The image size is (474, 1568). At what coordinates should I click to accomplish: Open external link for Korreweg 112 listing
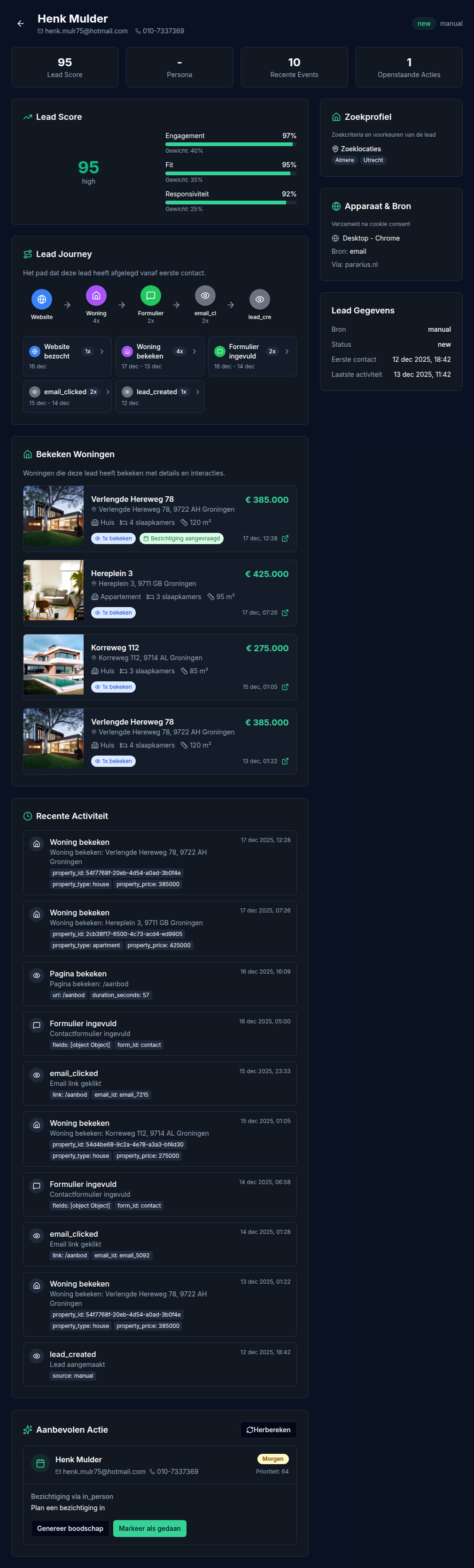(285, 687)
